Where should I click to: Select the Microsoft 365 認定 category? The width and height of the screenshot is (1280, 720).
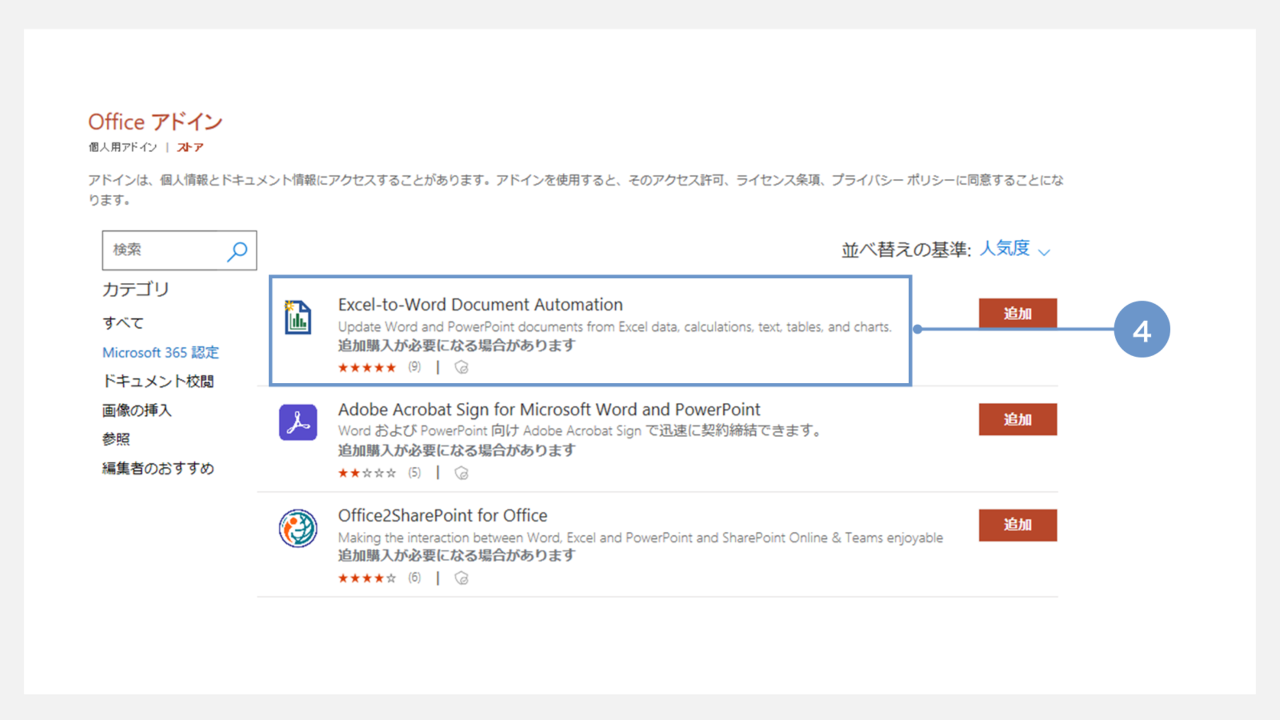pyautogui.click(x=160, y=352)
